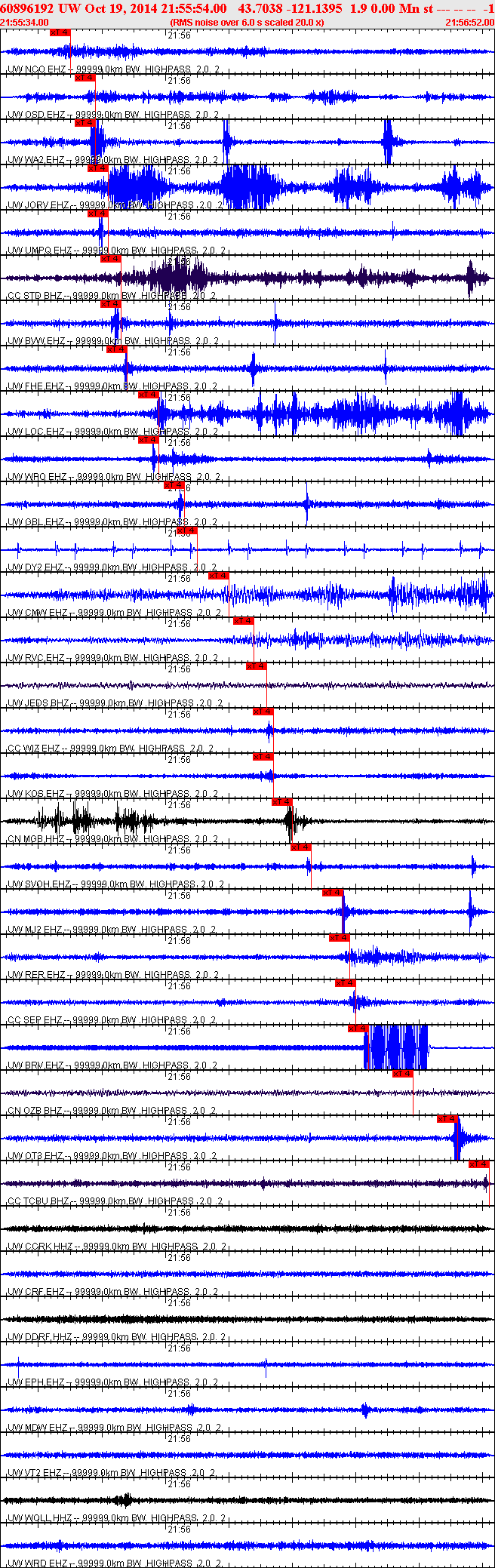The width and height of the screenshot is (495, 1568).
Task: Click the red pick flag on UMPQ trace
Action: tap(98, 214)
